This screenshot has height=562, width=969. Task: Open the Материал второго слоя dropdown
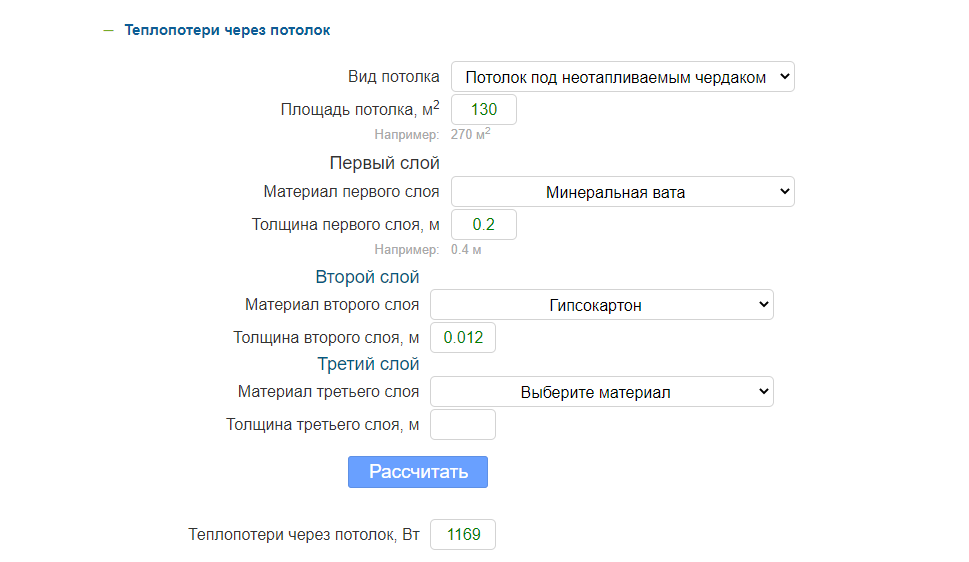(601, 305)
